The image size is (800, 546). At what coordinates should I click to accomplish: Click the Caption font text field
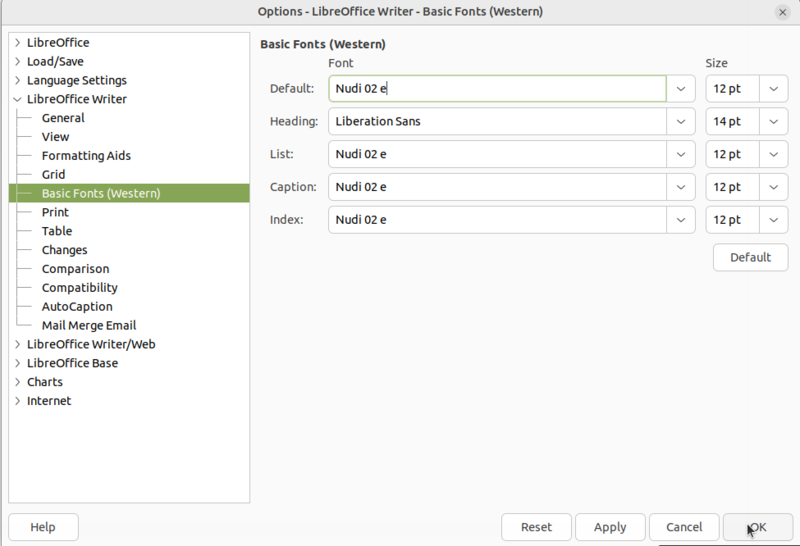click(497, 187)
